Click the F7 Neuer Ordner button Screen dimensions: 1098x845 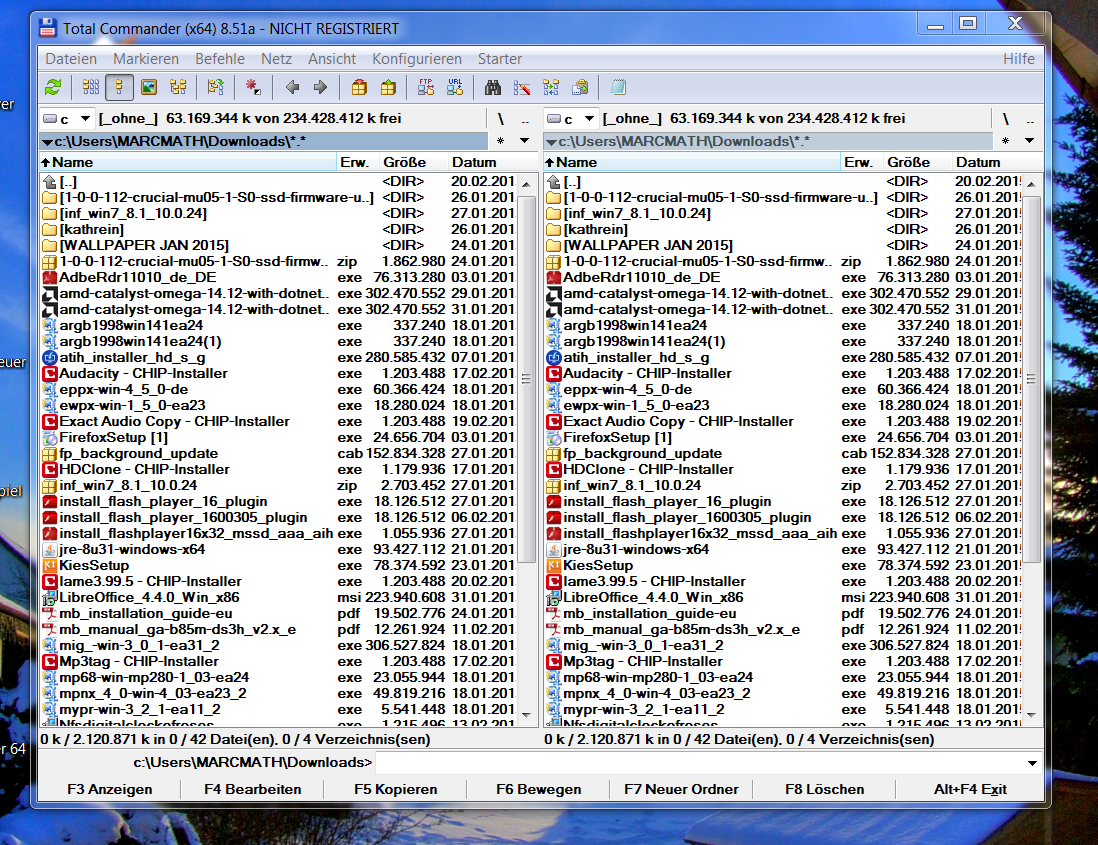tap(681, 789)
